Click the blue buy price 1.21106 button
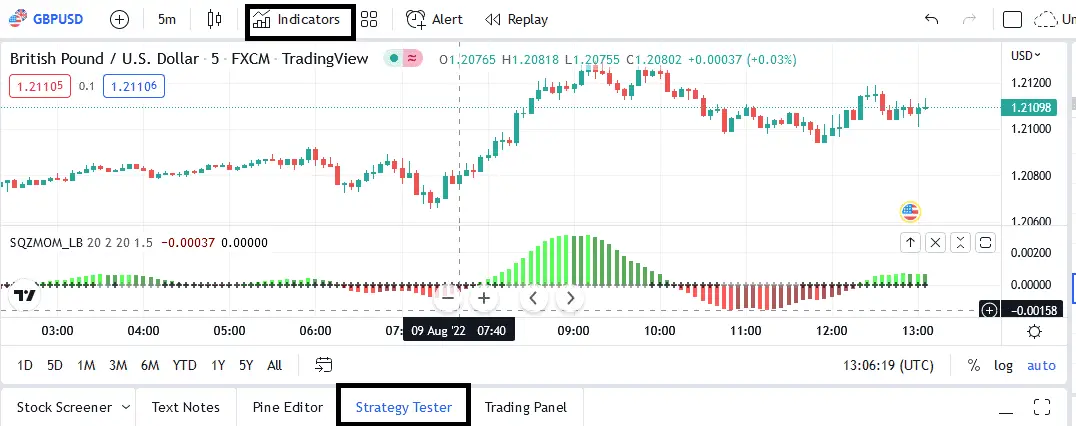The image size is (1076, 426). tap(134, 86)
